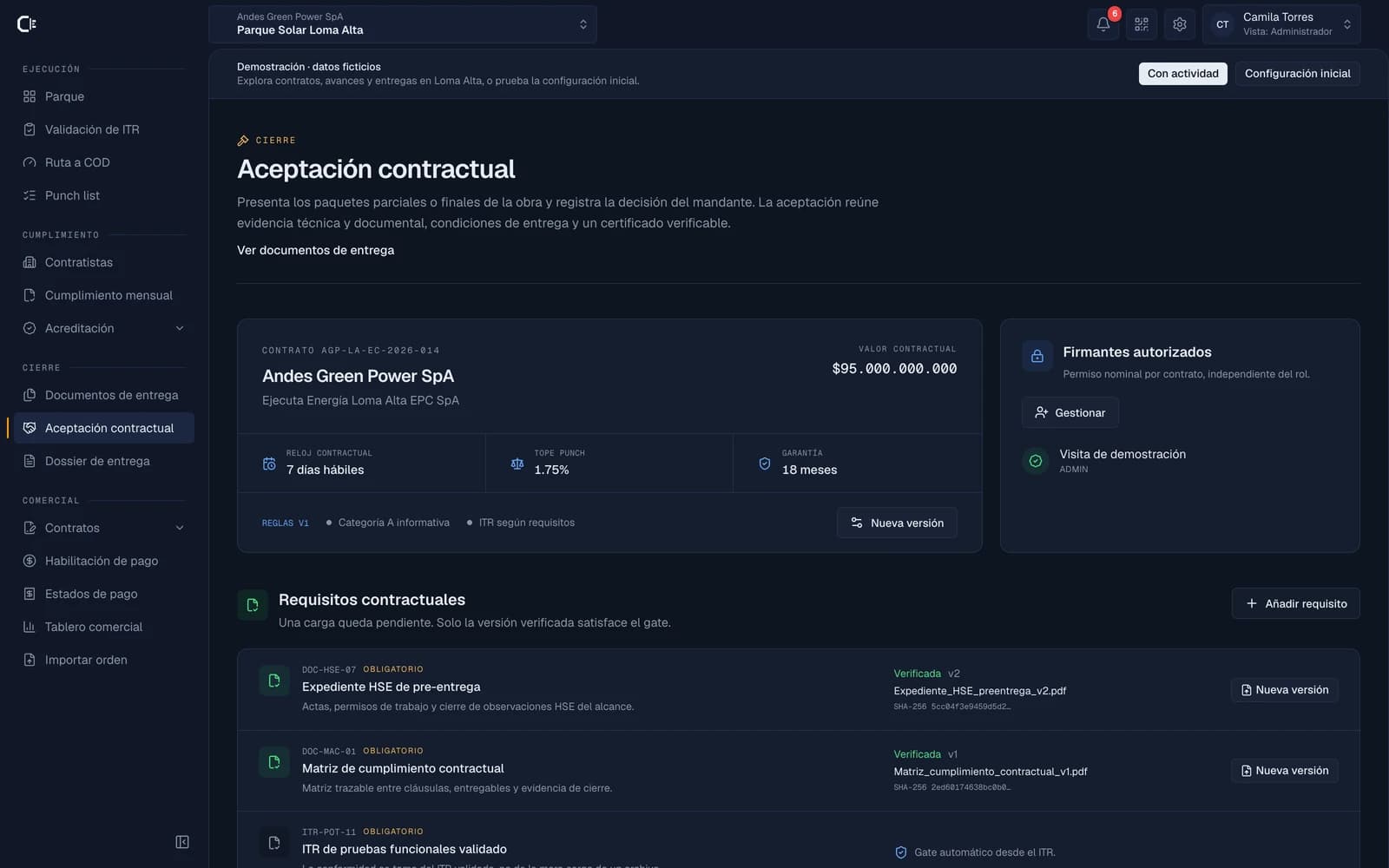
Task: Click the CONTRATO AGP-LA-EC-2026-014 code
Action: (x=351, y=351)
